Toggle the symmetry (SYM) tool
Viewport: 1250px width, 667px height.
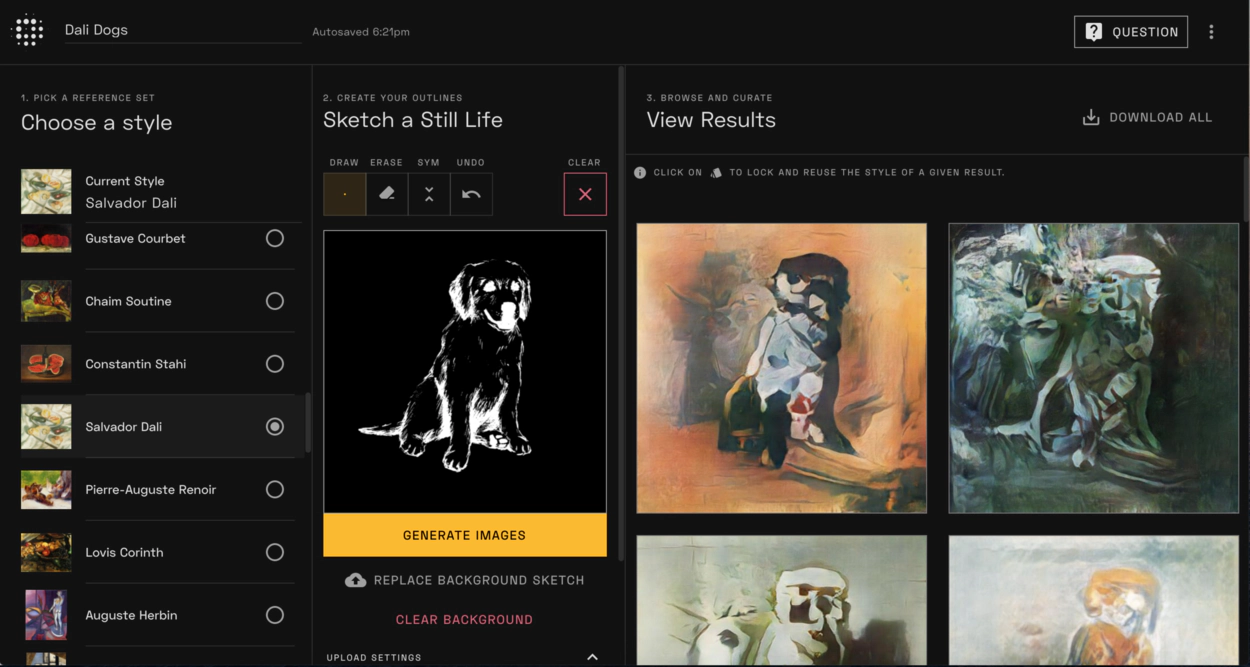pyautogui.click(x=429, y=194)
